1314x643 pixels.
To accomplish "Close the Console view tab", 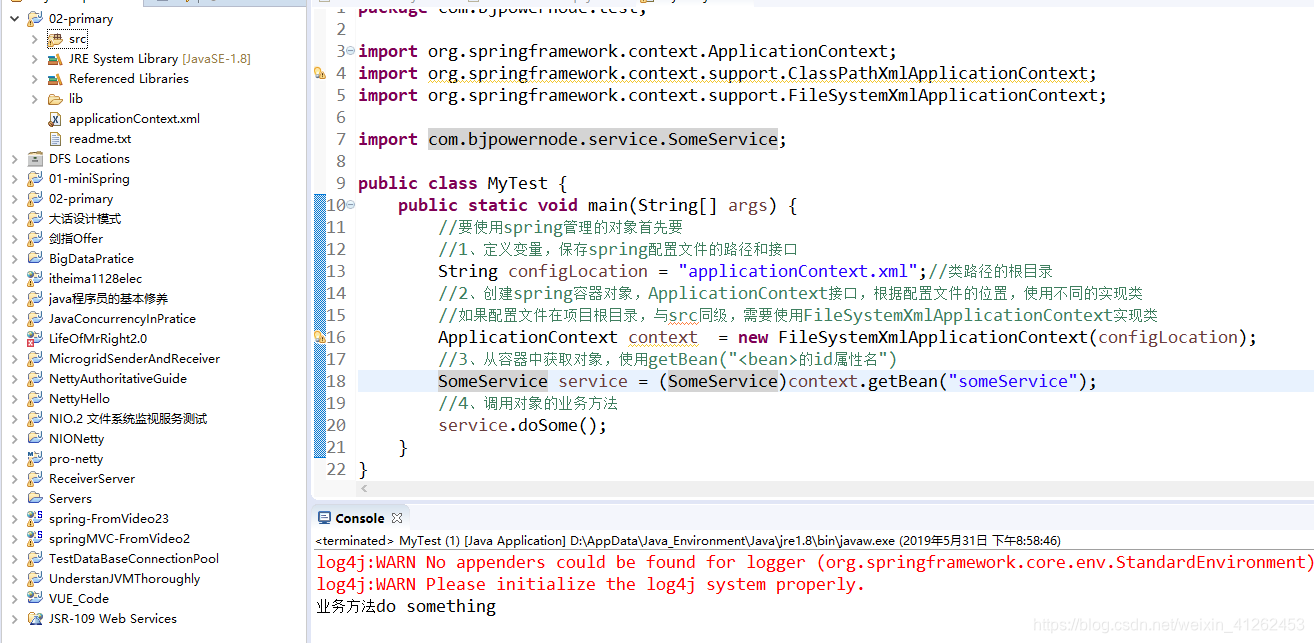I will tap(397, 518).
